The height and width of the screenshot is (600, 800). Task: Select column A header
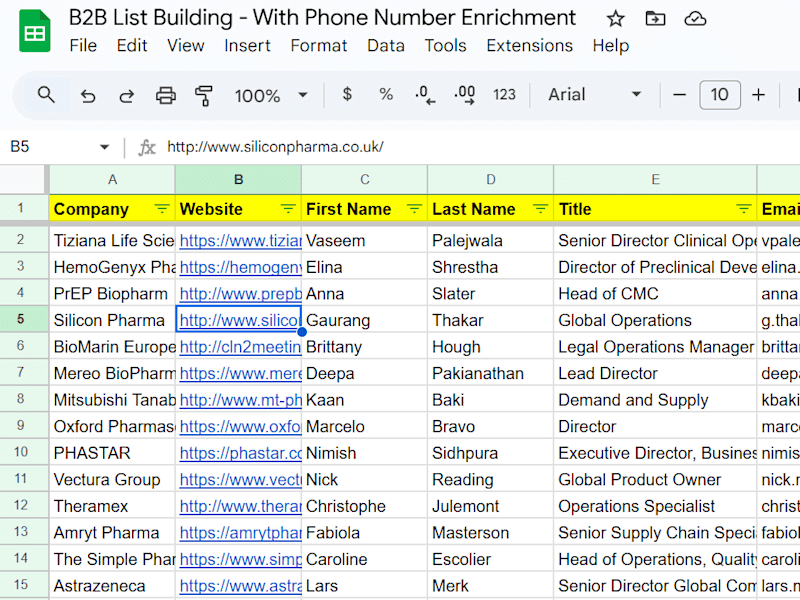(x=112, y=180)
